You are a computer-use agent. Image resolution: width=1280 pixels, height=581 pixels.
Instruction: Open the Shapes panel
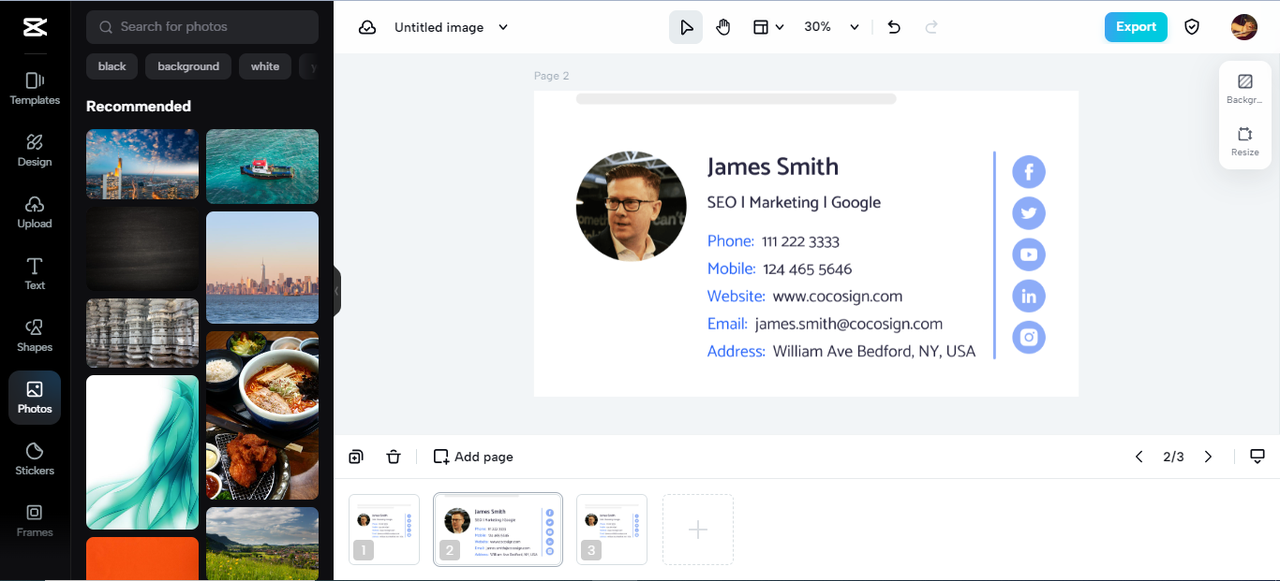coord(34,335)
